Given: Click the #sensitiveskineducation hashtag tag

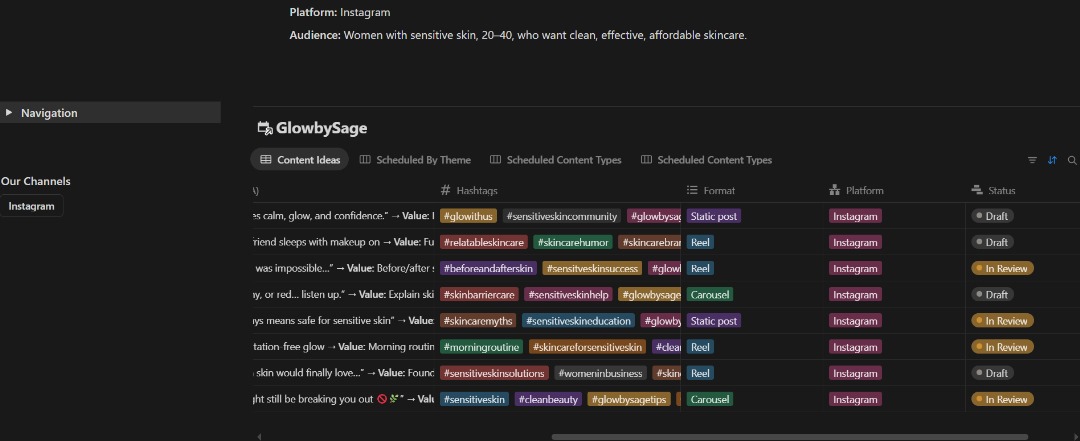Looking at the screenshot, I should [578, 321].
